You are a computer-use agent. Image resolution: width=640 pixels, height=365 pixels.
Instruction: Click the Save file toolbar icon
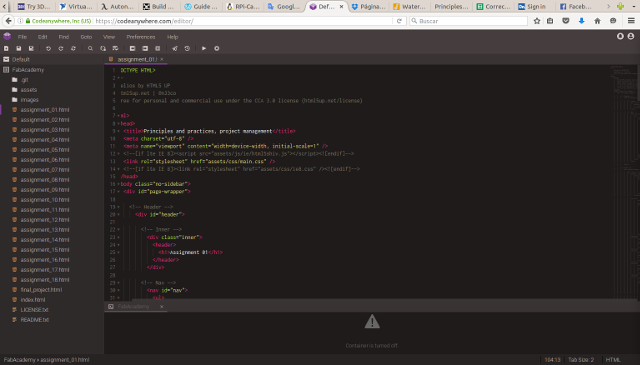[18, 48]
